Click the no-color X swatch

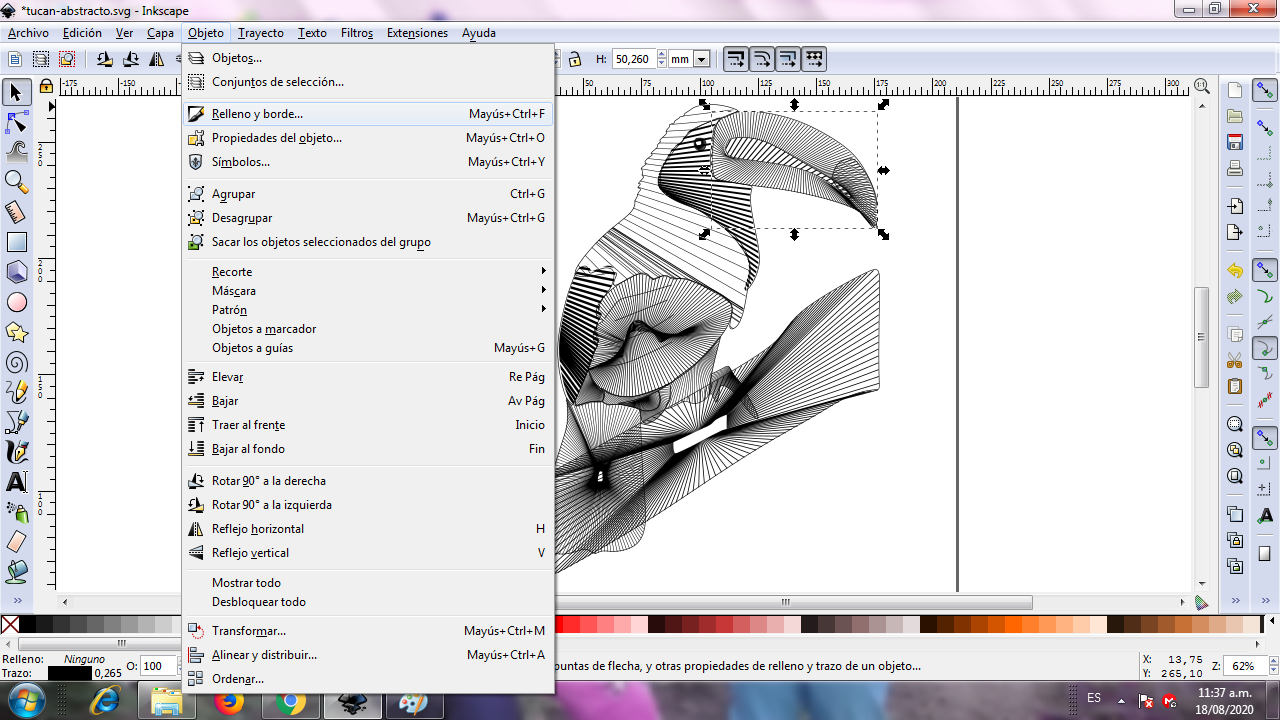click(10, 625)
